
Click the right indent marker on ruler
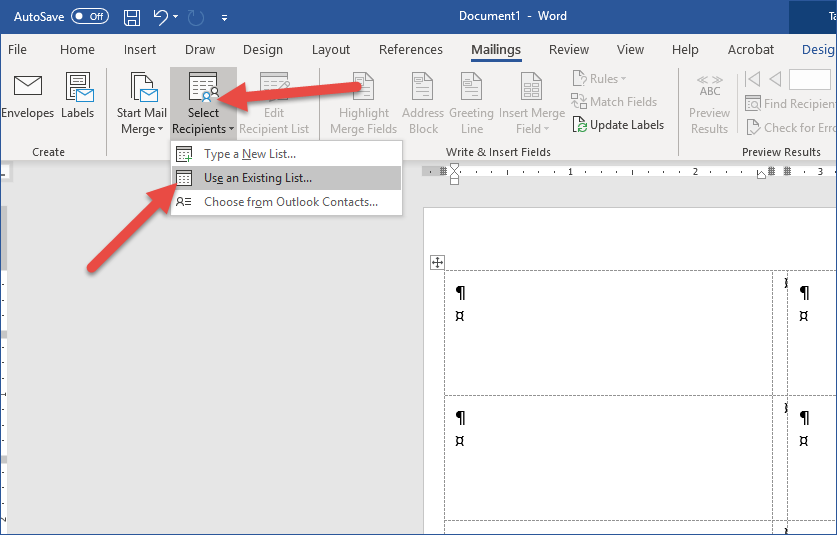click(761, 175)
